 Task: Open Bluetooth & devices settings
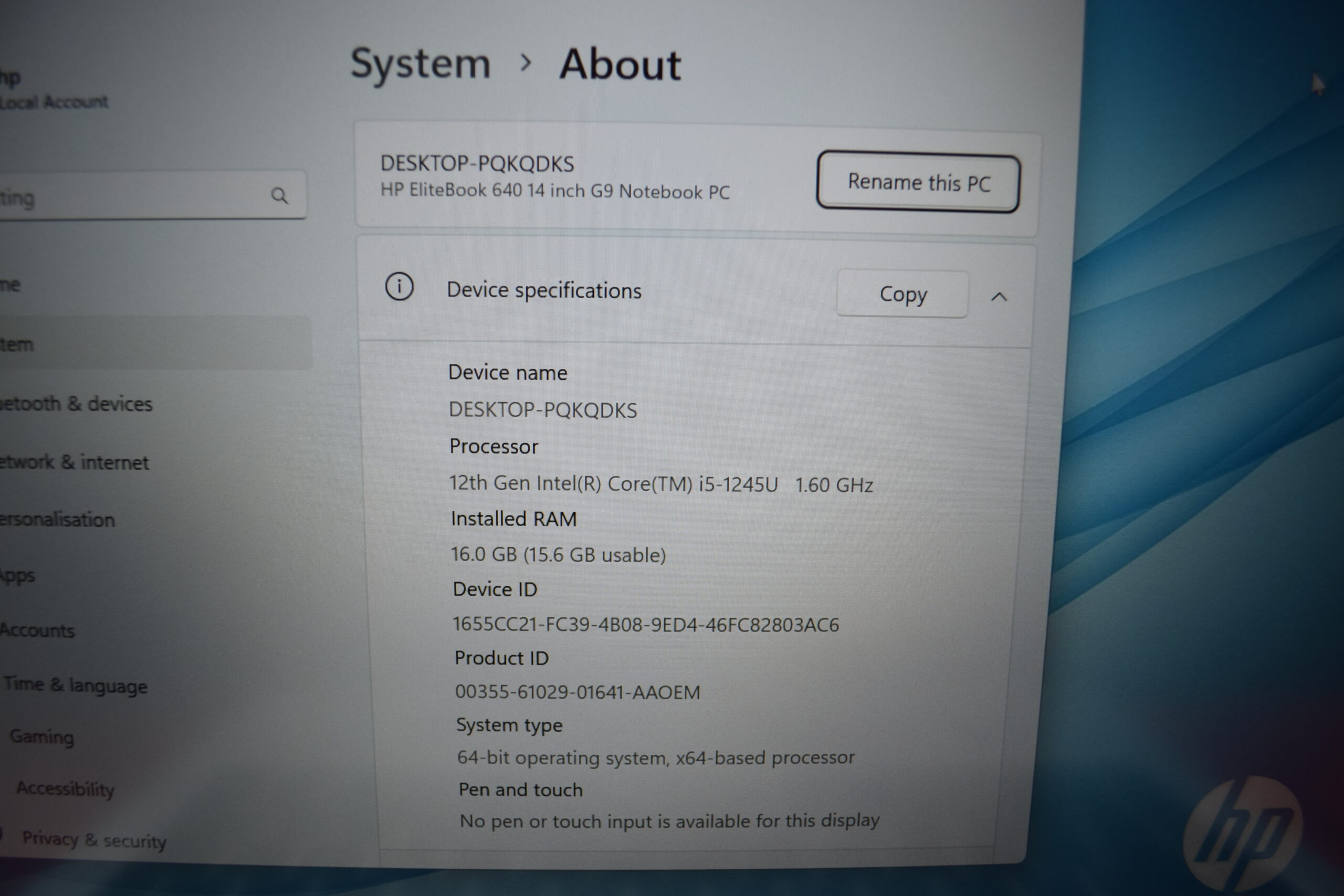pos(76,404)
